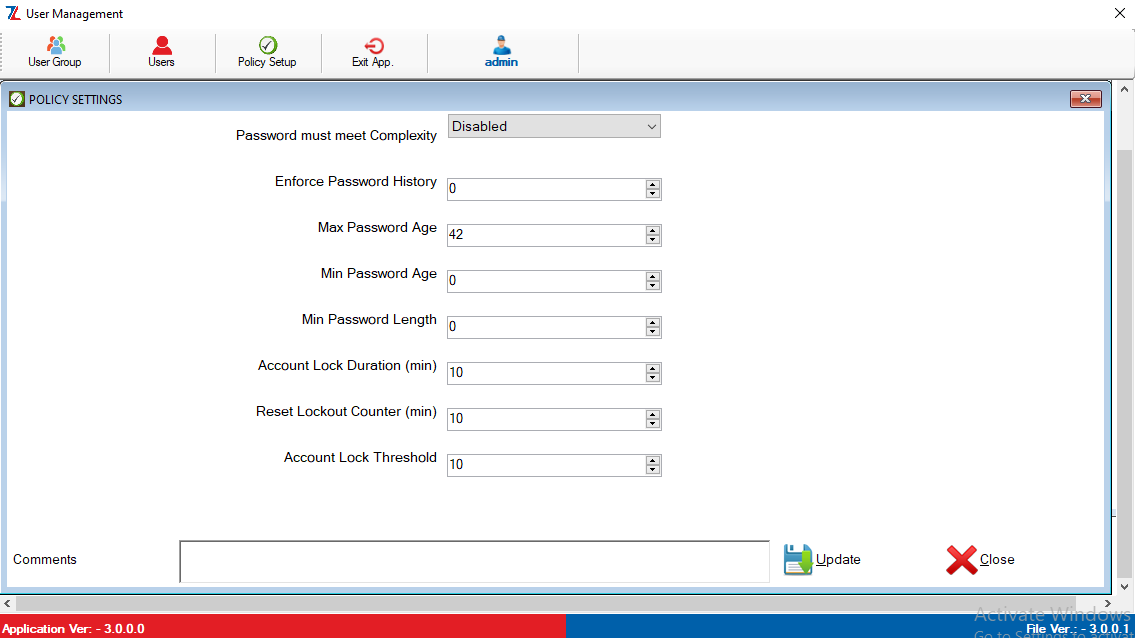This screenshot has width=1135, height=638.
Task: Click into the Comments text box
Action: (474, 561)
